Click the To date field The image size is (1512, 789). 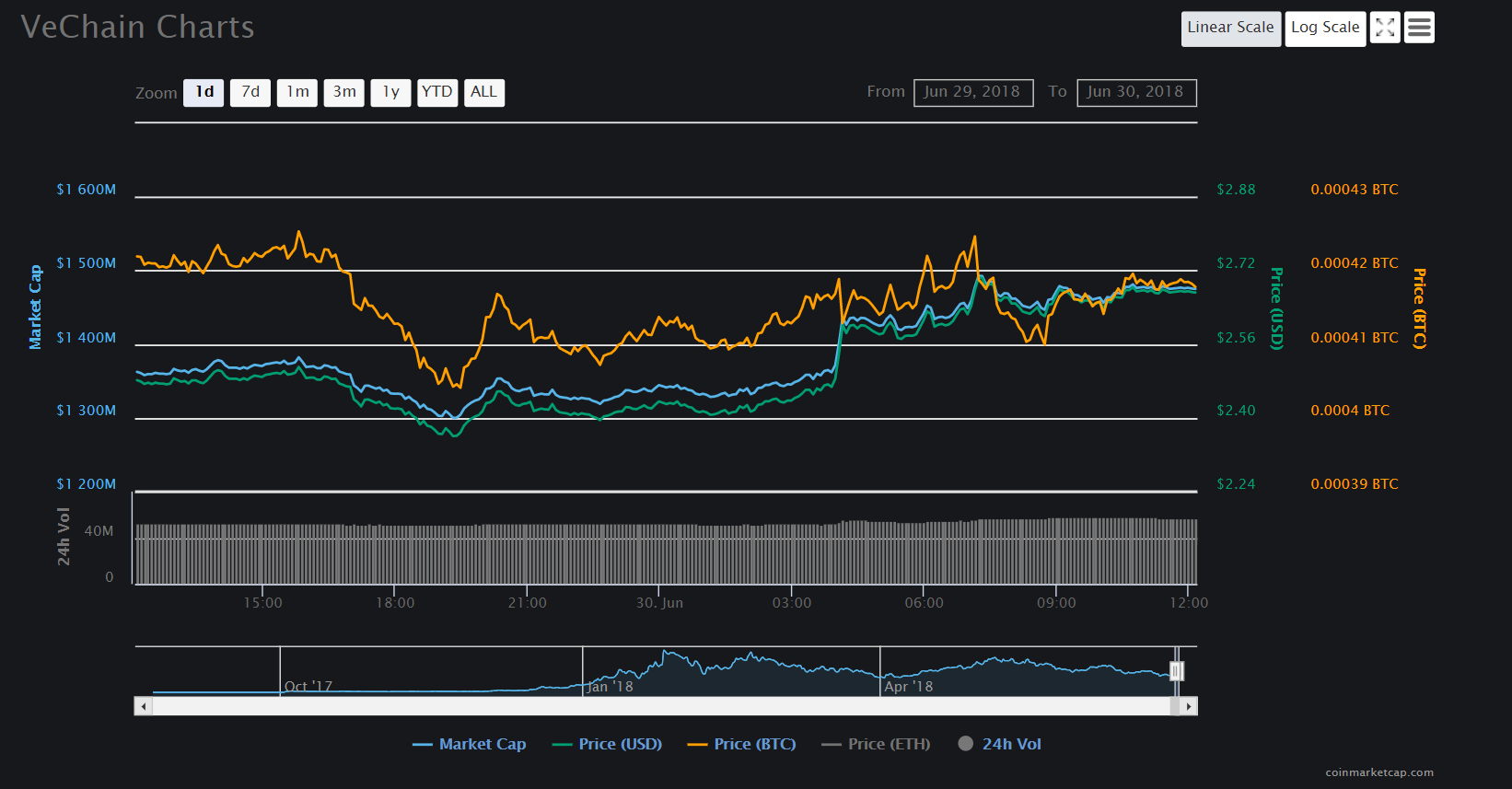[1136, 92]
